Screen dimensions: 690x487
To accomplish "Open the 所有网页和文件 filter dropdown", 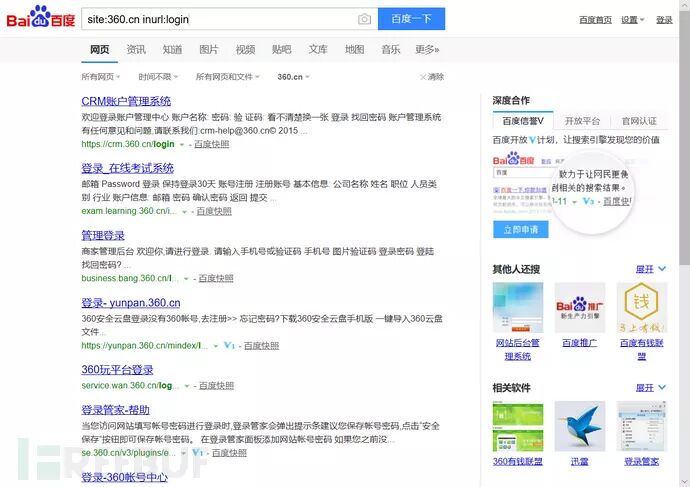I will (x=228, y=77).
